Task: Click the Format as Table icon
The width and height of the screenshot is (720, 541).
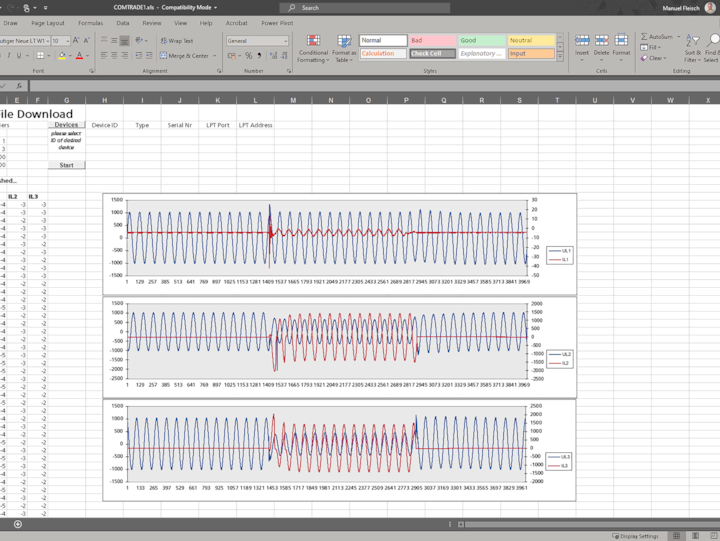Action: (343, 42)
